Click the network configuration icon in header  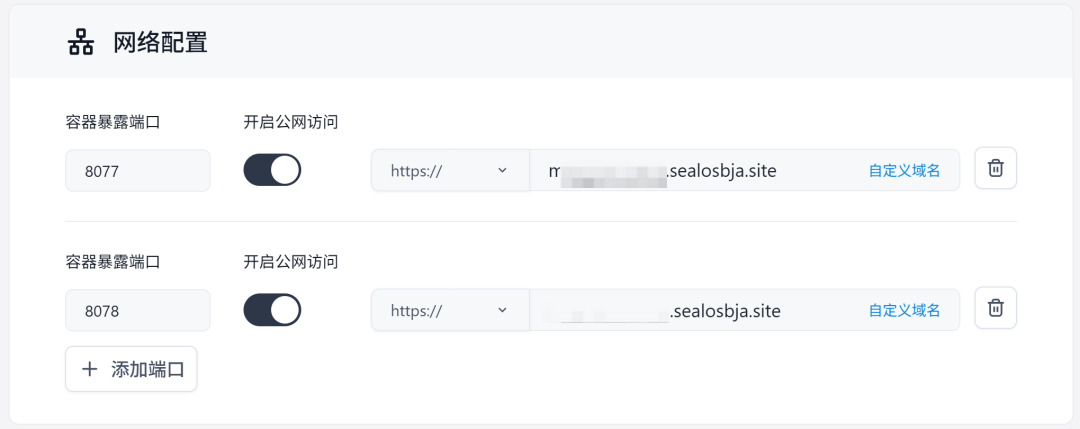[x=80, y=43]
